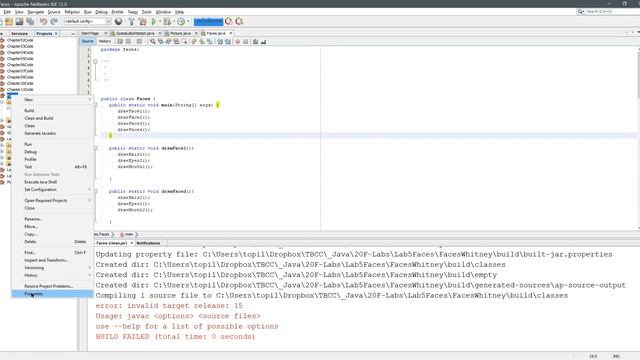Select Properties in the context menu

pyautogui.click(x=52, y=293)
